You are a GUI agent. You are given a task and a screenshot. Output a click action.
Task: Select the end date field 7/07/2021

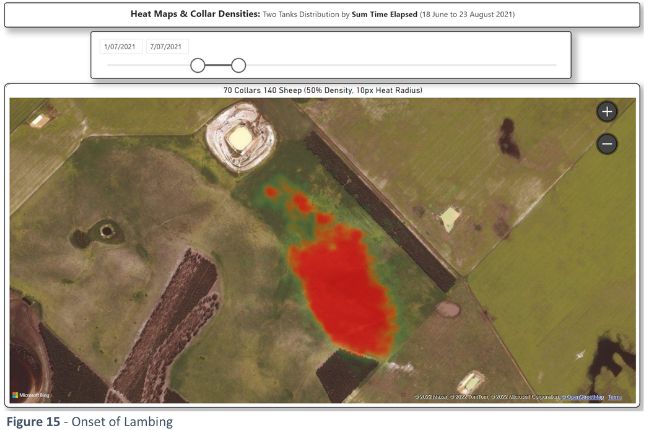pyautogui.click(x=166, y=46)
